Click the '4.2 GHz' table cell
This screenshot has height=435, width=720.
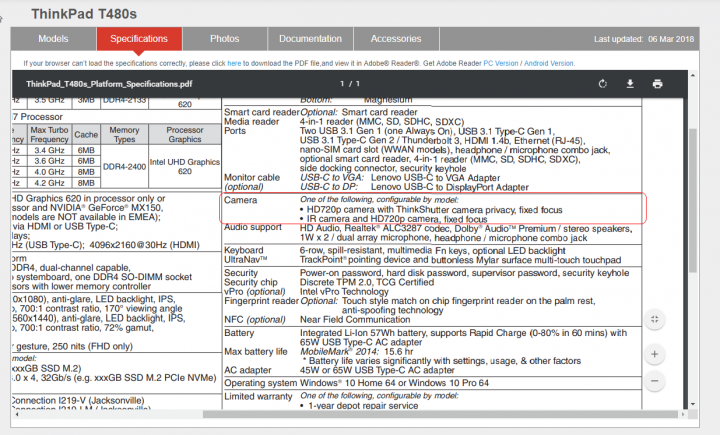click(49, 183)
